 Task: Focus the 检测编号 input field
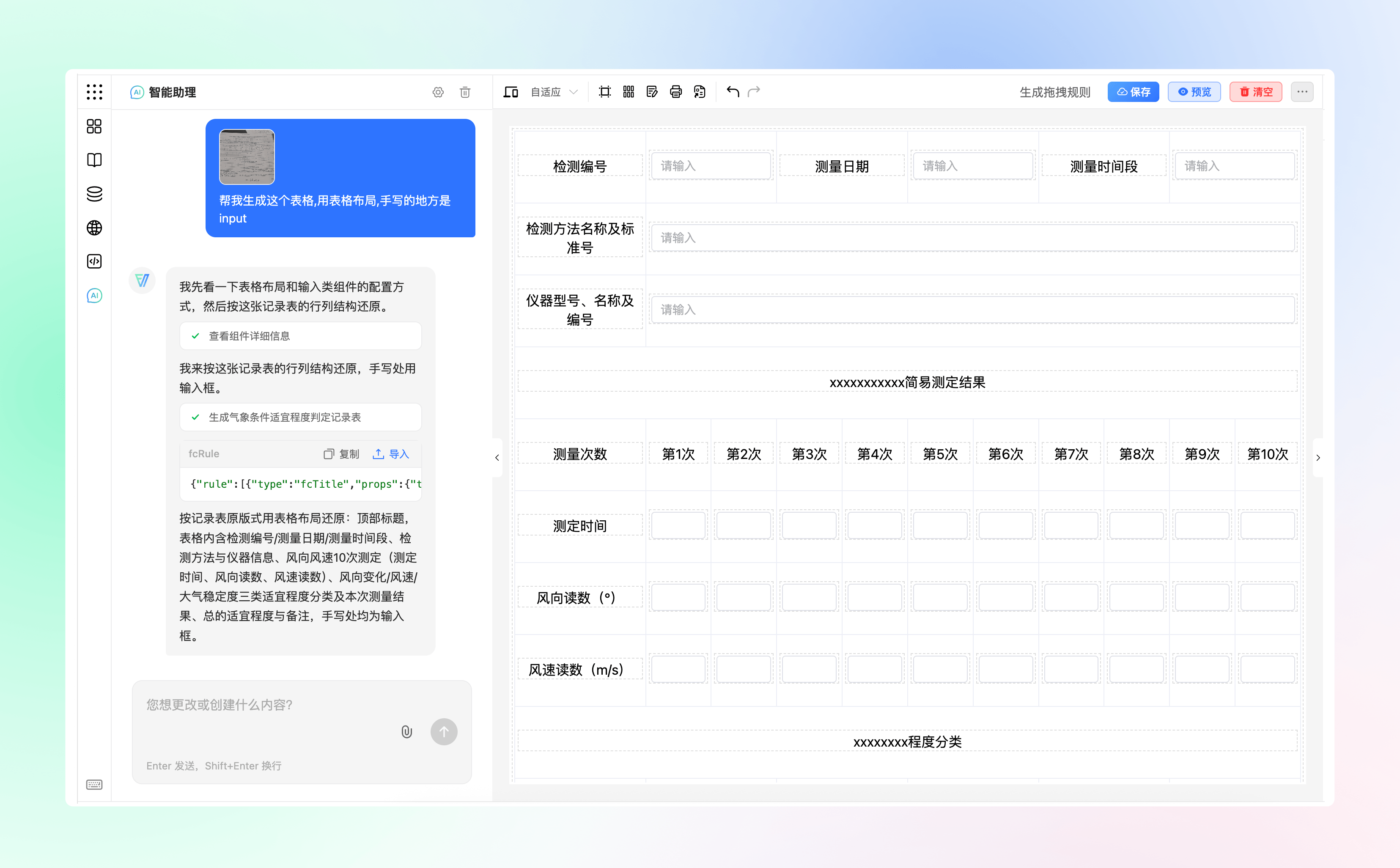coord(711,166)
